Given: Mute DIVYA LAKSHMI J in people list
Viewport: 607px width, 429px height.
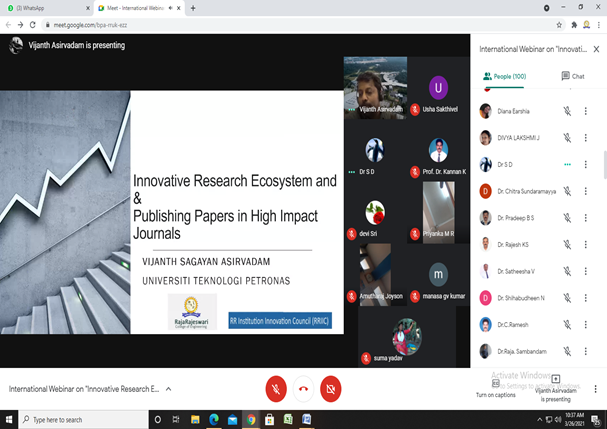Looking at the screenshot, I should [x=567, y=138].
